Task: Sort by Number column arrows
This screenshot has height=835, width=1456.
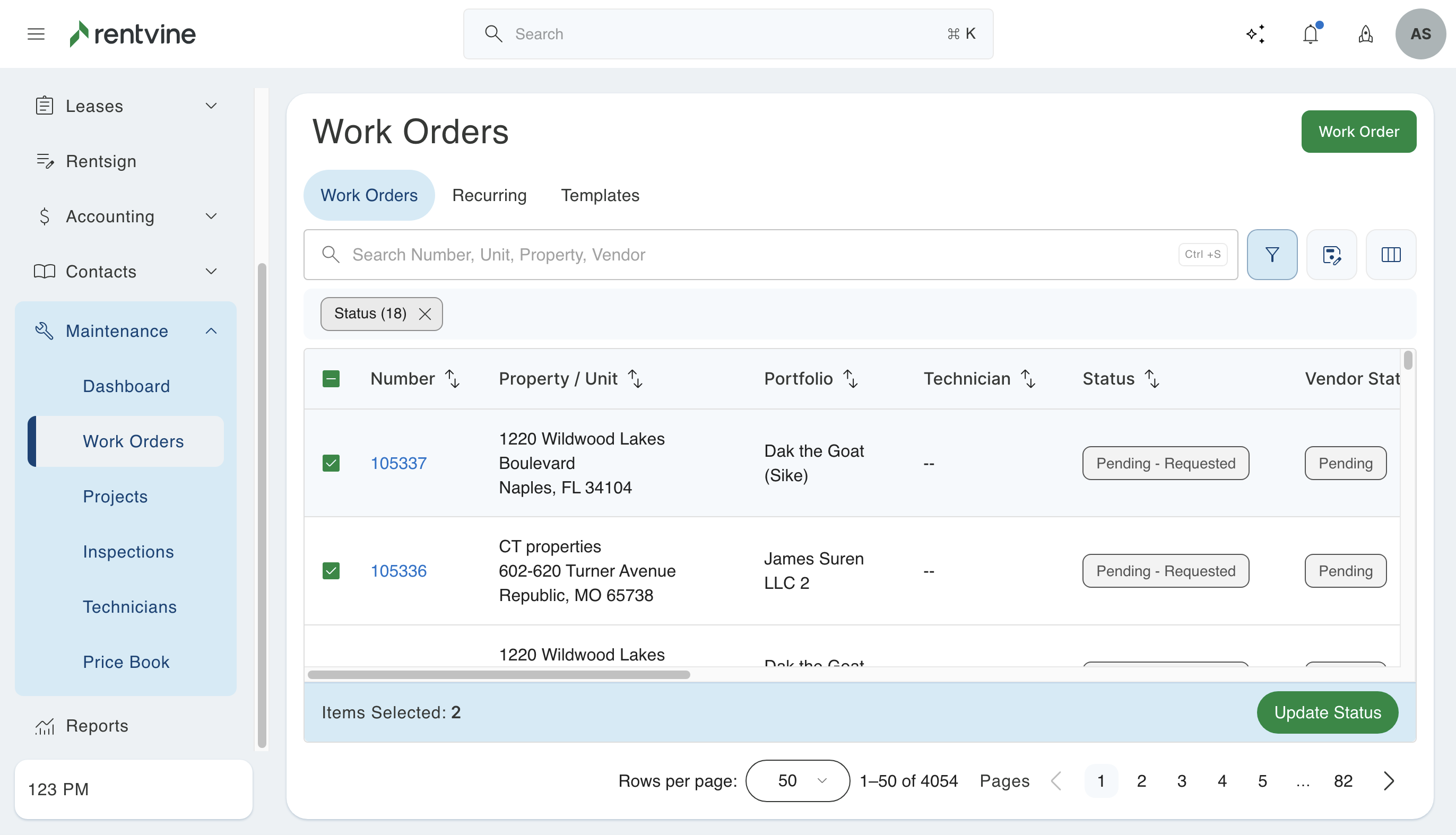Action: pos(453,378)
